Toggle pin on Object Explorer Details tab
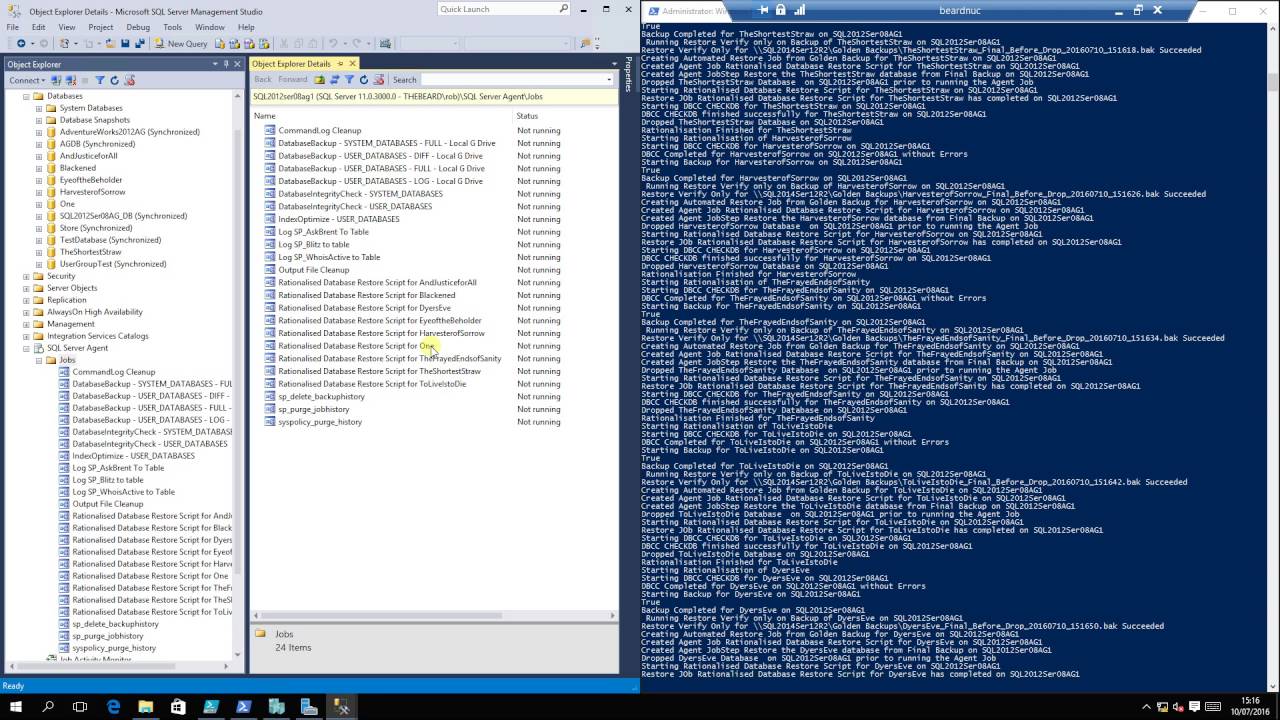The image size is (1280, 720). pos(340,64)
